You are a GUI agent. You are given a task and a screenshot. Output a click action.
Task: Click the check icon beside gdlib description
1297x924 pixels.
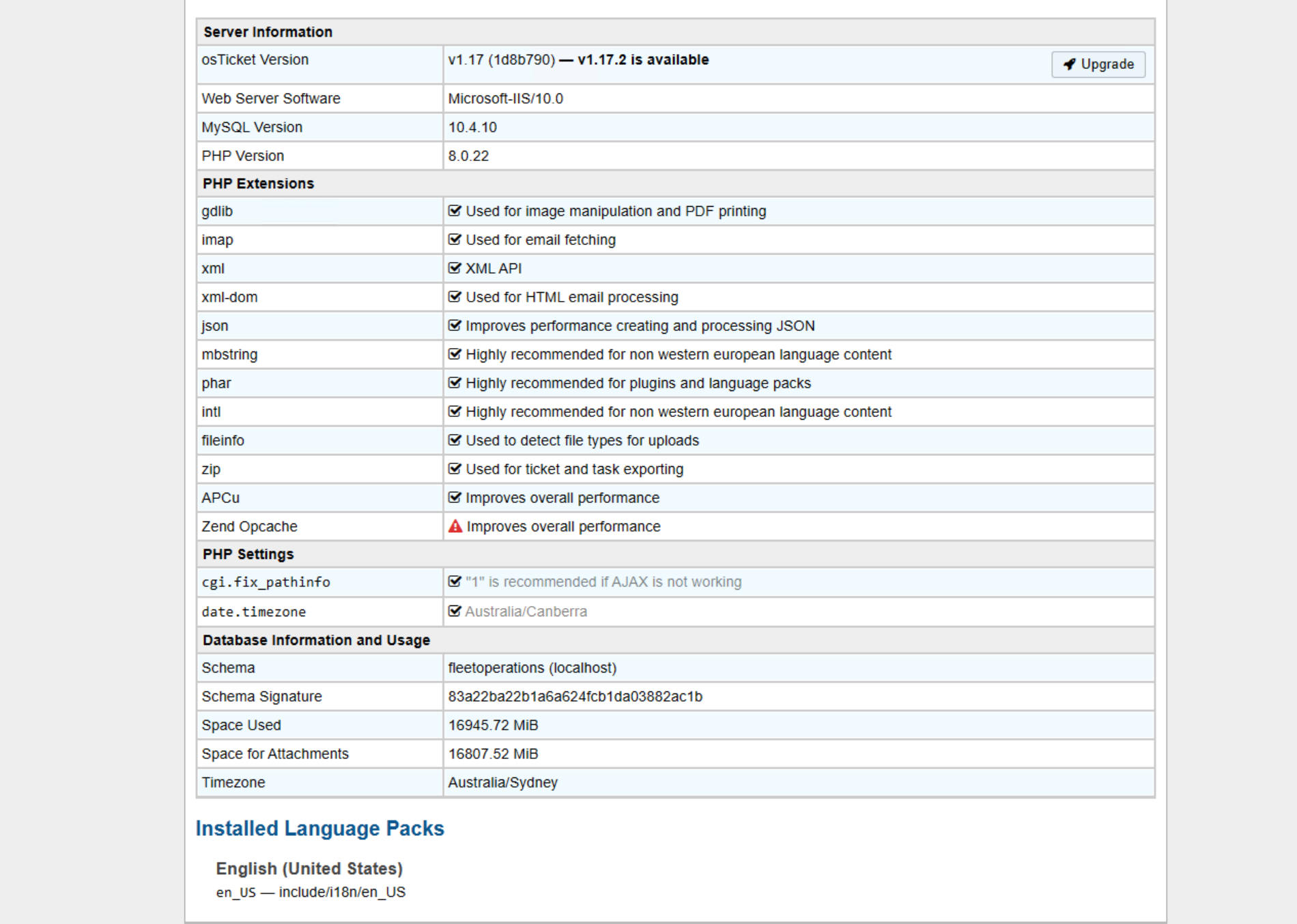[455, 211]
